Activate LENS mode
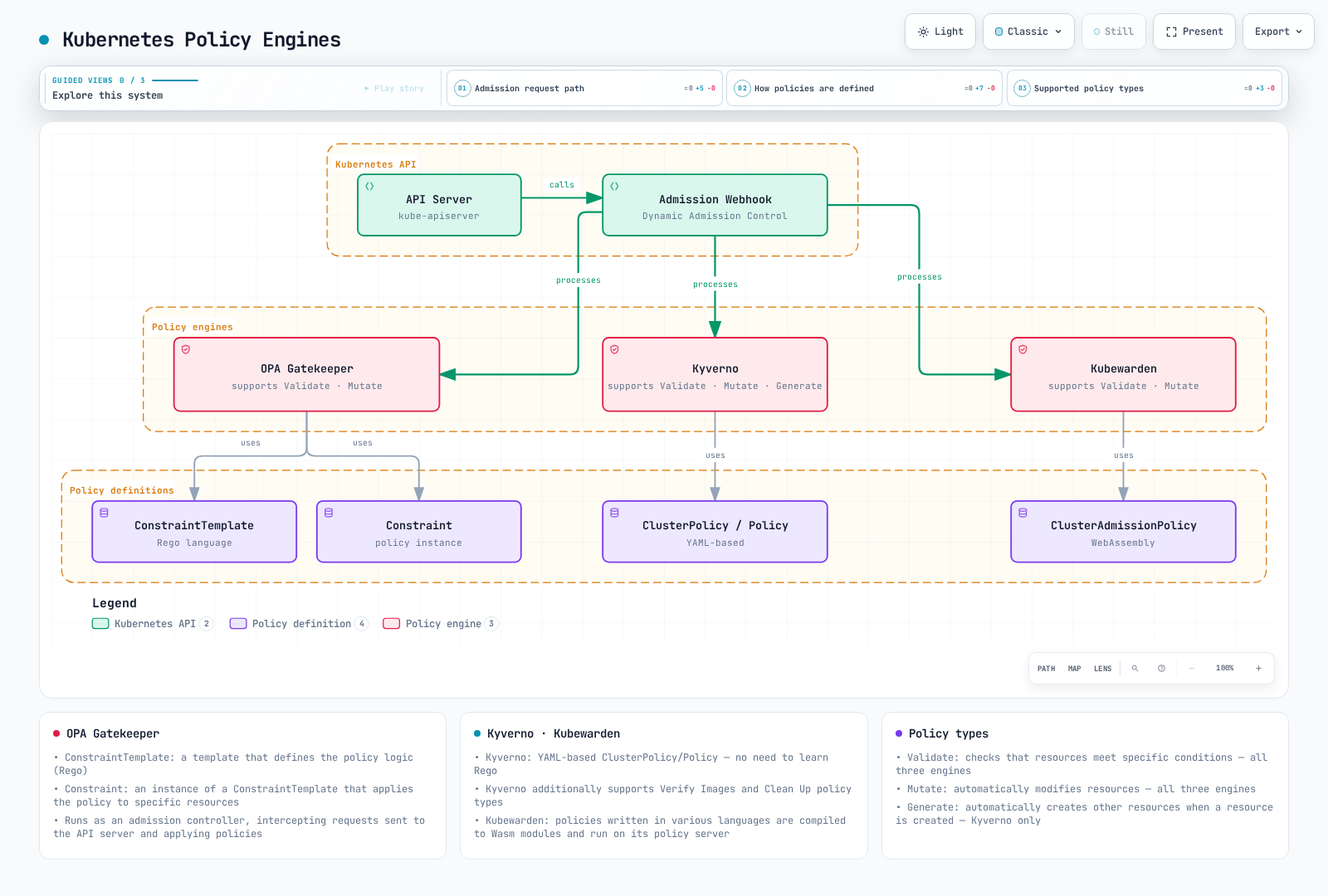This screenshot has height=896, width=1328. pyautogui.click(x=1102, y=668)
